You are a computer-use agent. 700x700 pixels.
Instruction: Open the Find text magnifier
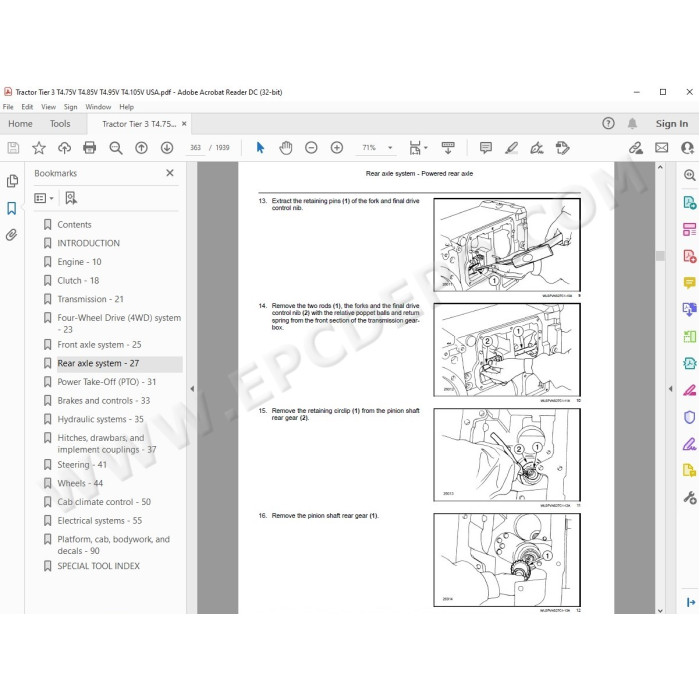116,148
